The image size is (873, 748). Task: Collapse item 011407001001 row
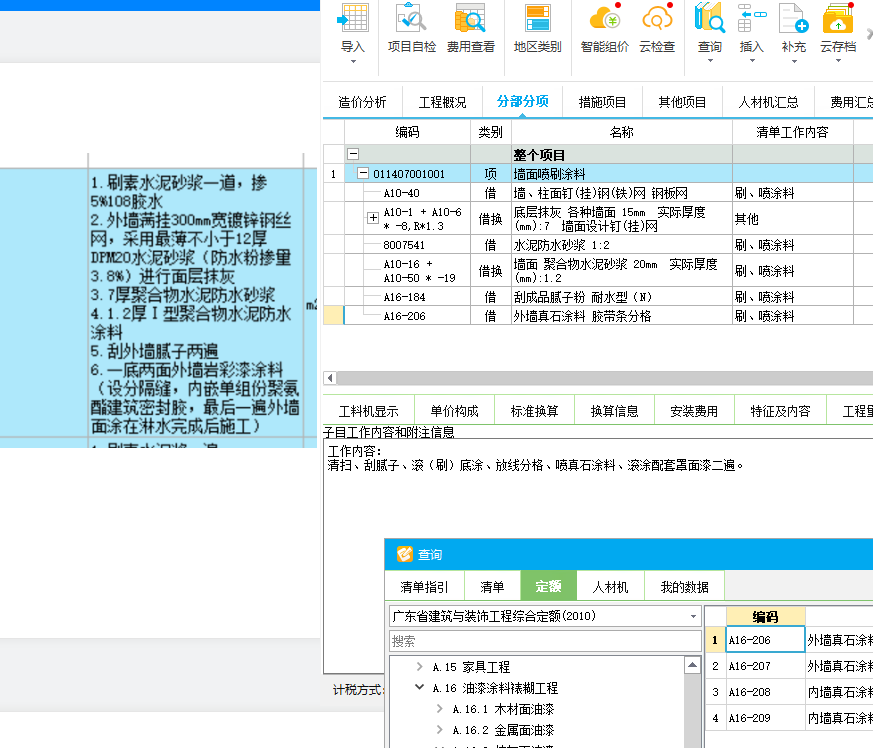pyautogui.click(x=362, y=173)
